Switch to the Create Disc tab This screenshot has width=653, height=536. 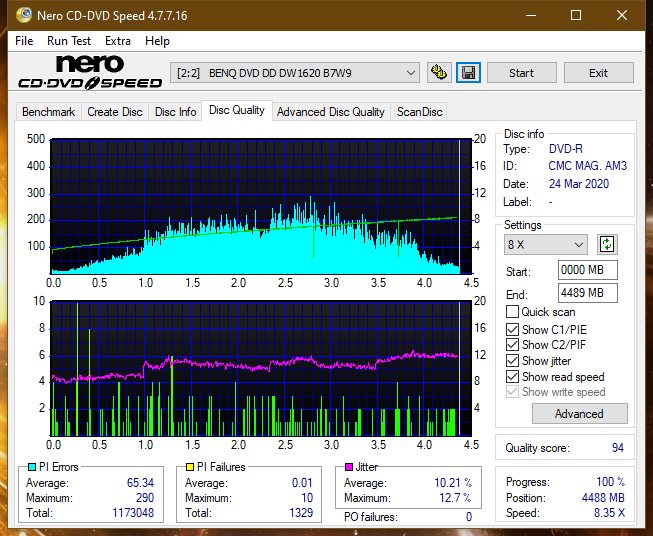tap(115, 112)
